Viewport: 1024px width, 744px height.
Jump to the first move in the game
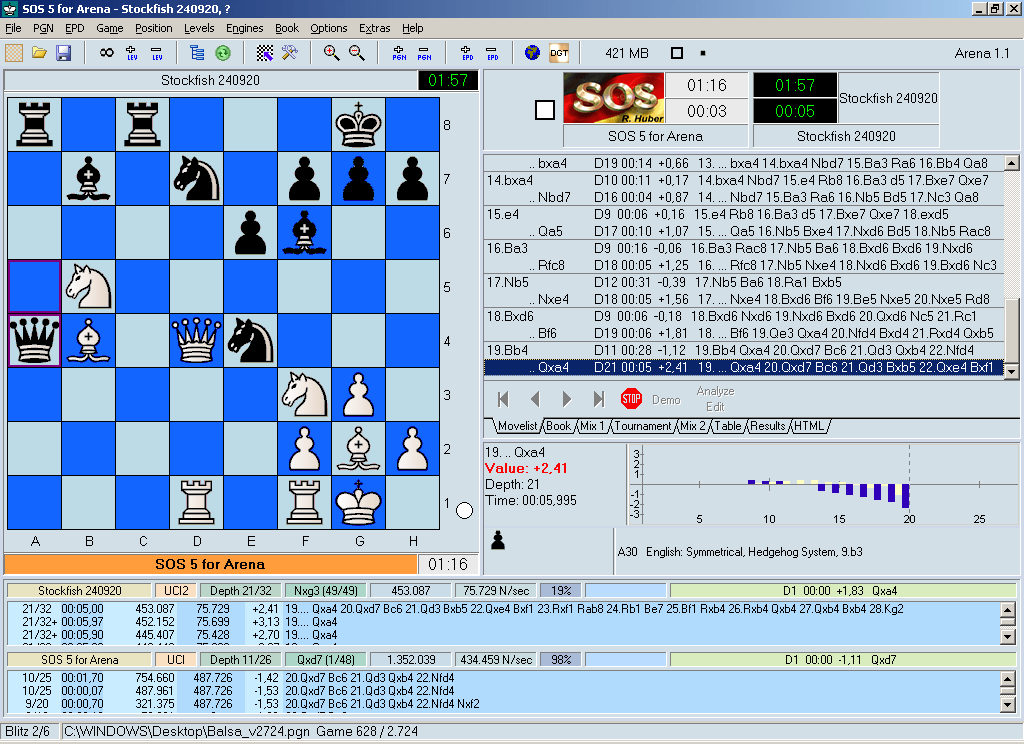coord(503,399)
